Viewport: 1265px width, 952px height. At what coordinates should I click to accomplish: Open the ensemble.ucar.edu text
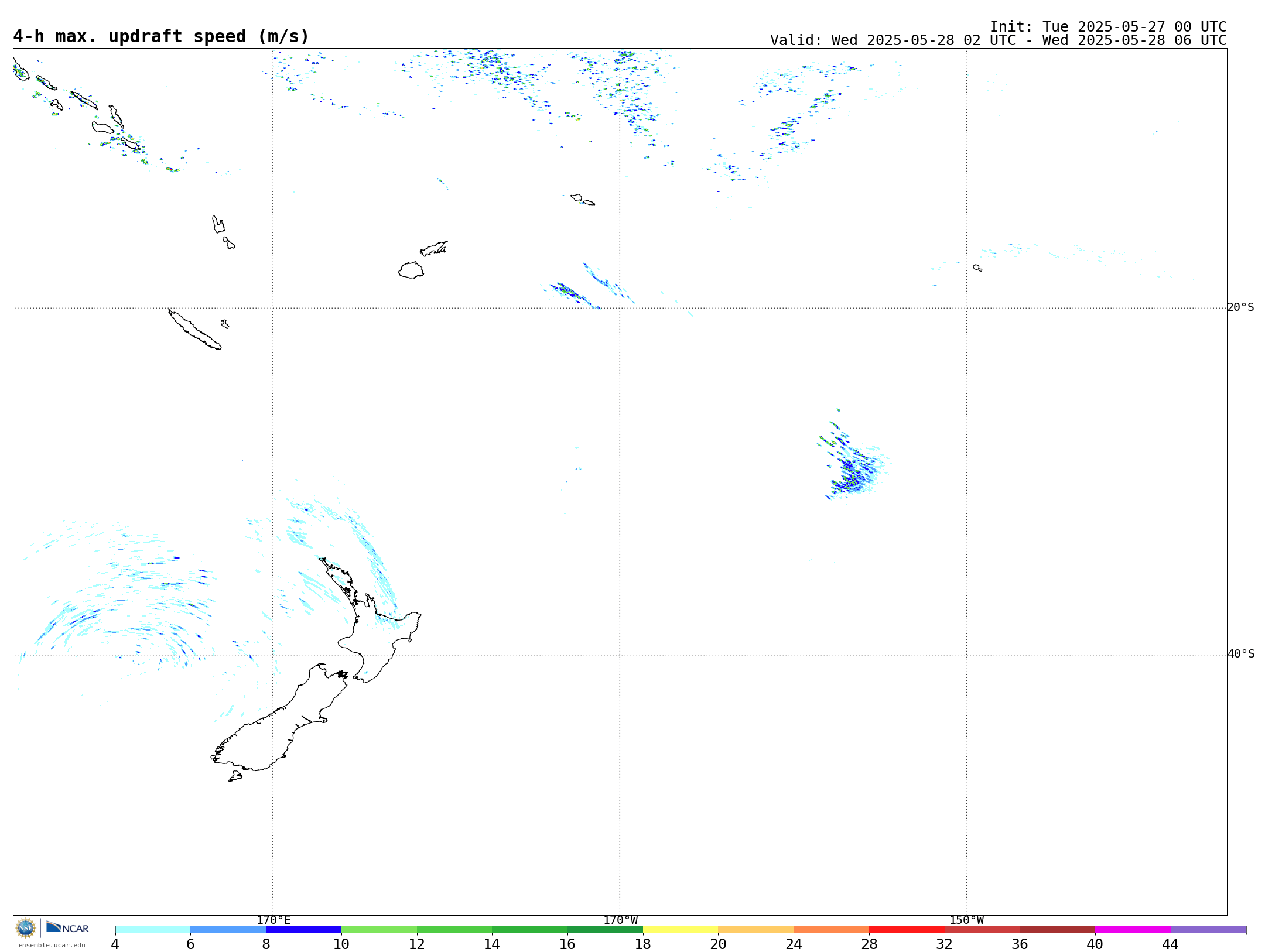click(52, 945)
